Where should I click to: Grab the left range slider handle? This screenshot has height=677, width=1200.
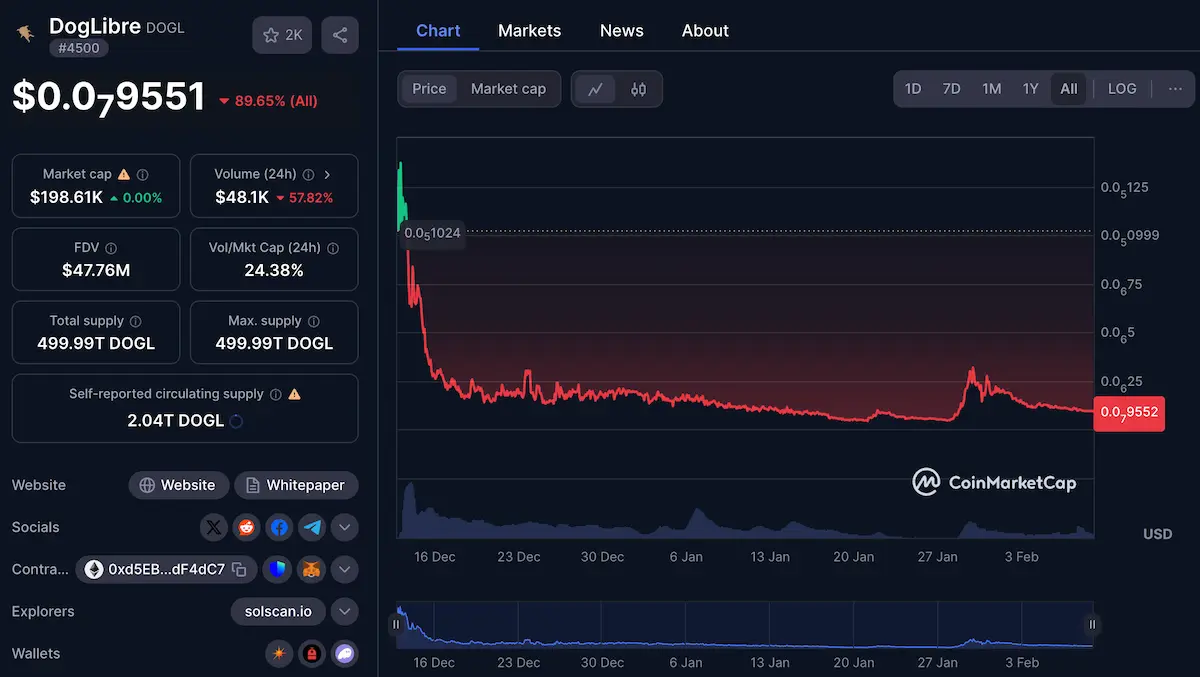click(396, 624)
